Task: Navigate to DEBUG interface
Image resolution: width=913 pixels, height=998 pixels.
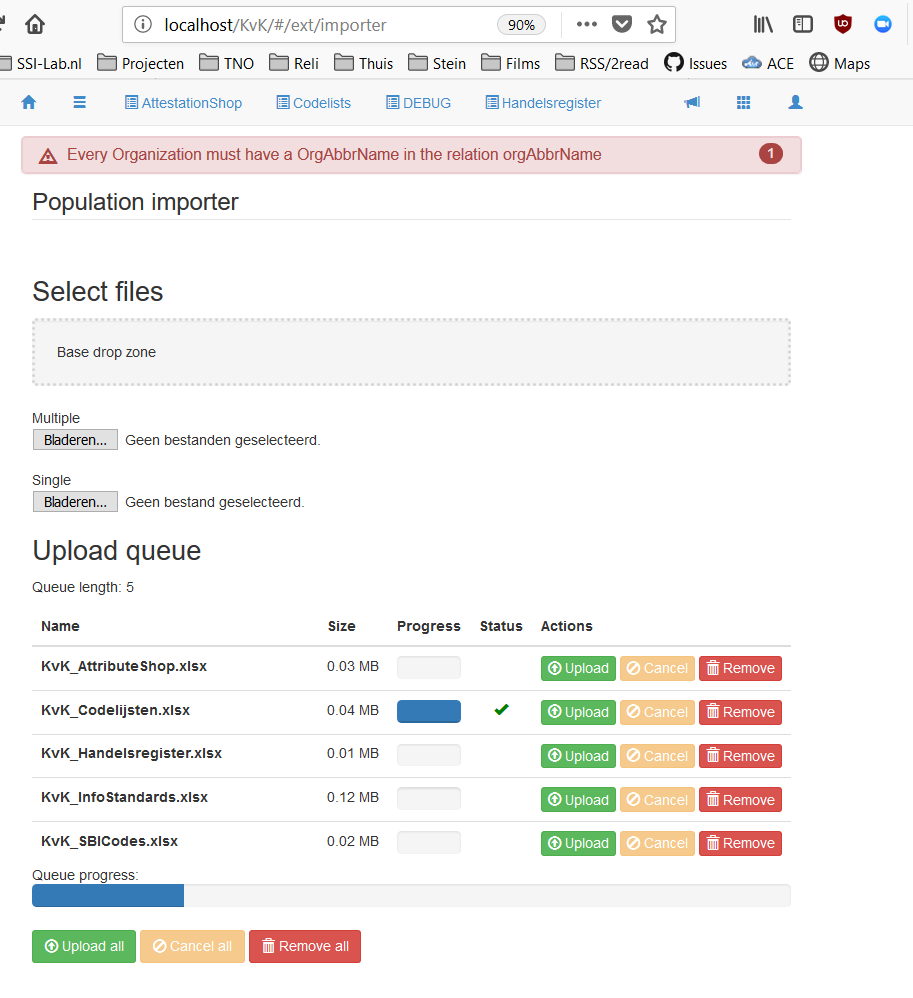Action: click(x=419, y=103)
